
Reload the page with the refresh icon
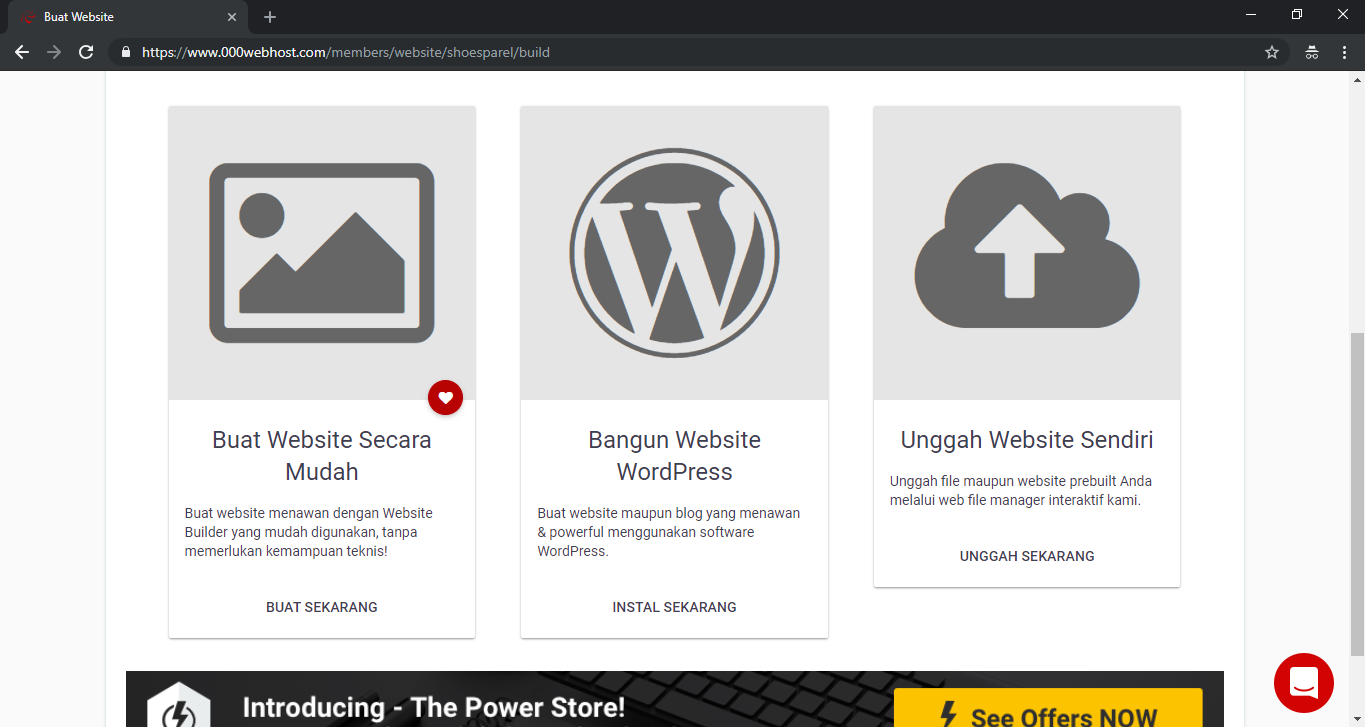coord(86,52)
